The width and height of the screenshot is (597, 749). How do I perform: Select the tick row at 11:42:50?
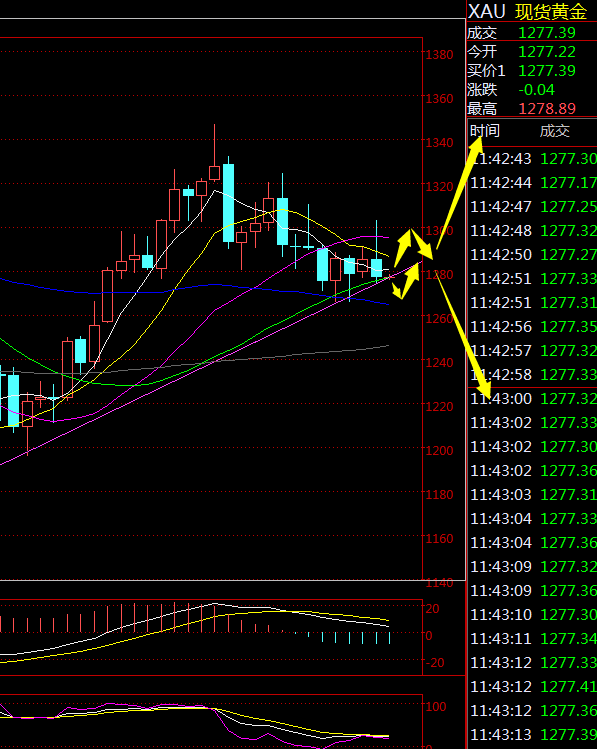tap(533, 255)
